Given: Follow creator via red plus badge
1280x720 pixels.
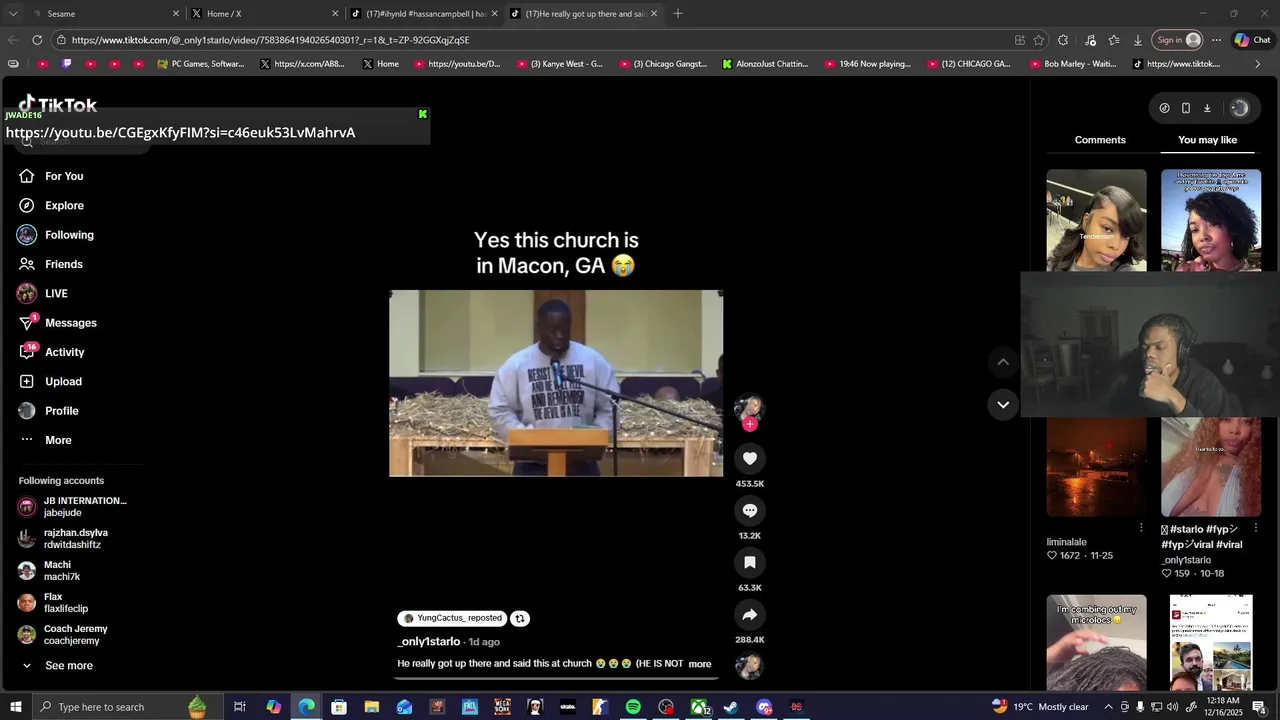Looking at the screenshot, I should click(750, 424).
